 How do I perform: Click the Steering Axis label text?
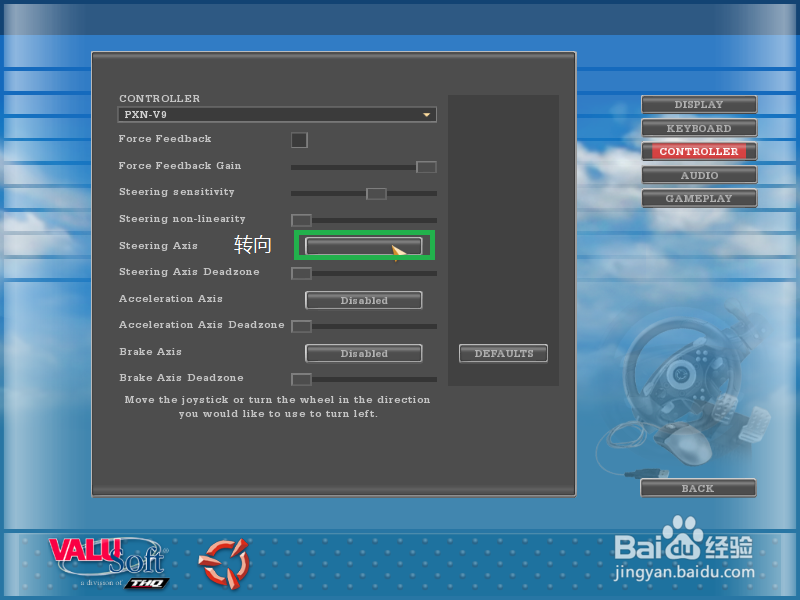pos(158,245)
